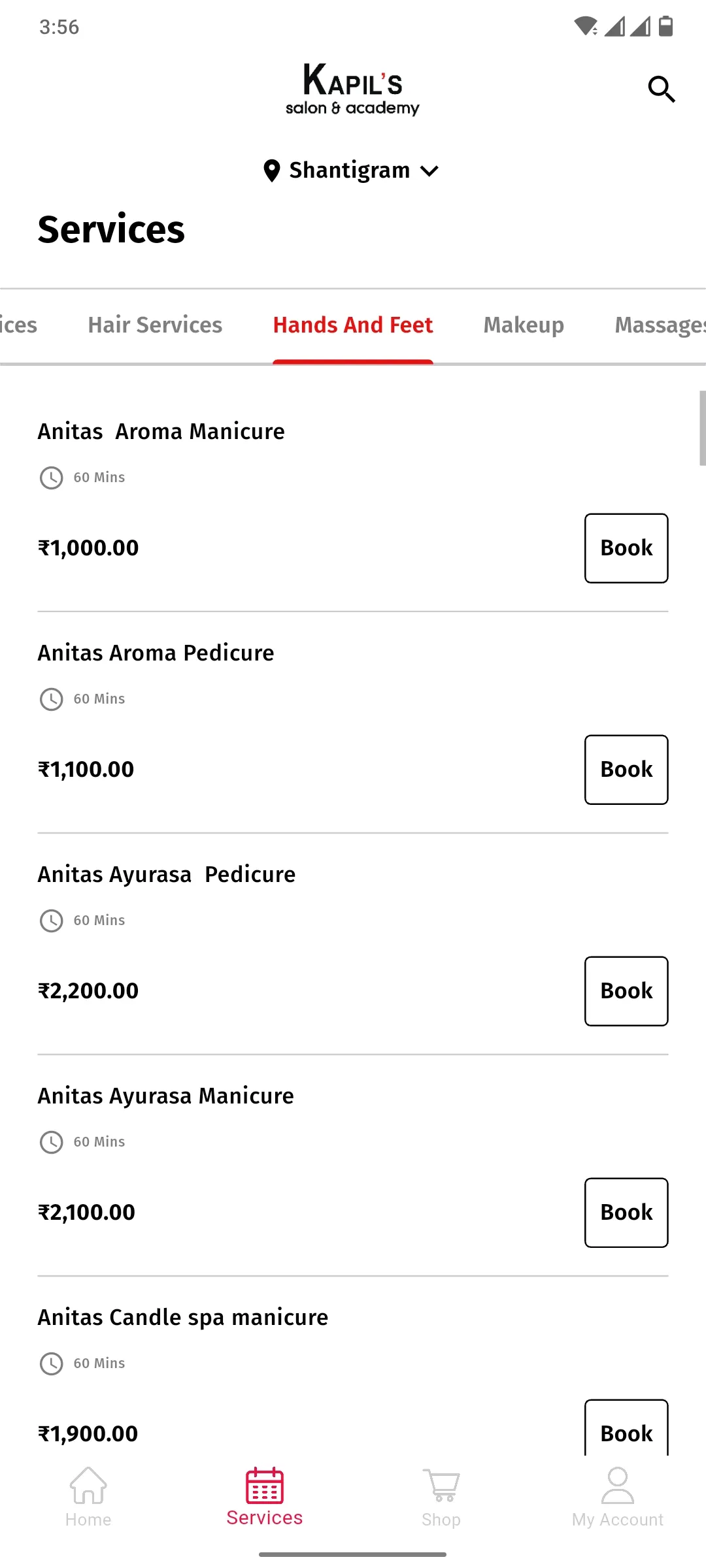
Task: Book the Anitas Aroma Manicure service
Action: tap(626, 548)
